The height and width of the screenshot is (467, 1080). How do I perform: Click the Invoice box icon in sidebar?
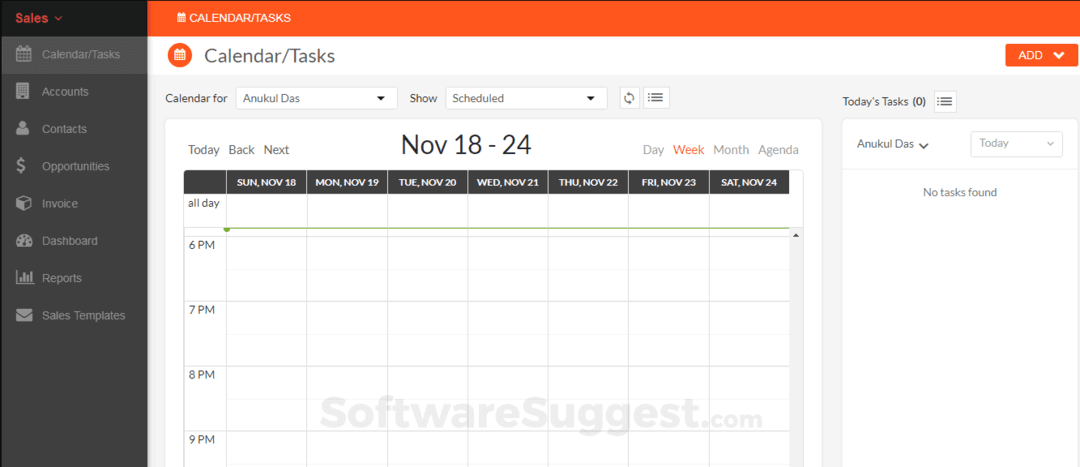click(x=23, y=203)
